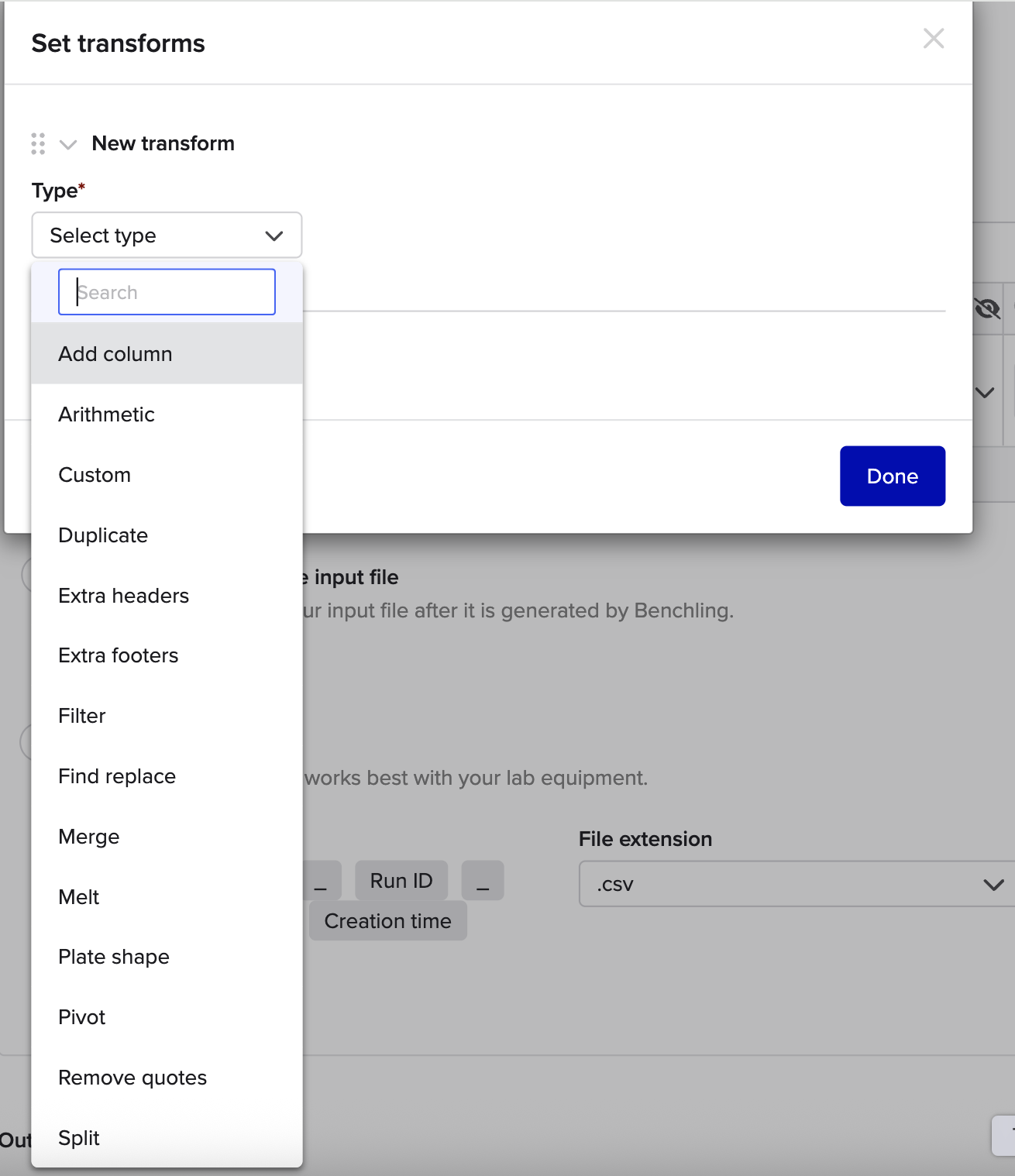The height and width of the screenshot is (1176, 1015).
Task: Click the transform type Search field
Action: coord(167,293)
